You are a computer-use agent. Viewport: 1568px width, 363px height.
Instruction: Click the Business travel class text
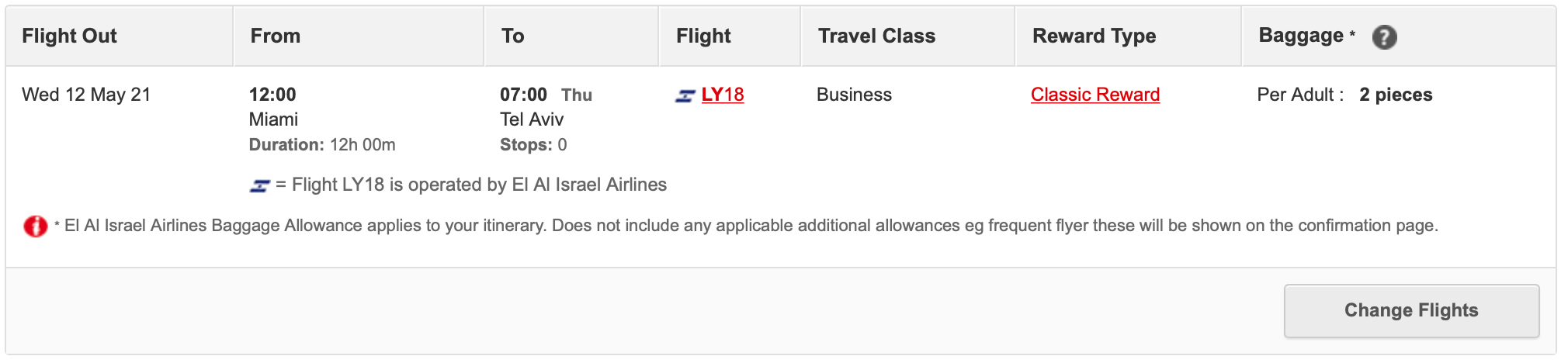pyautogui.click(x=854, y=95)
